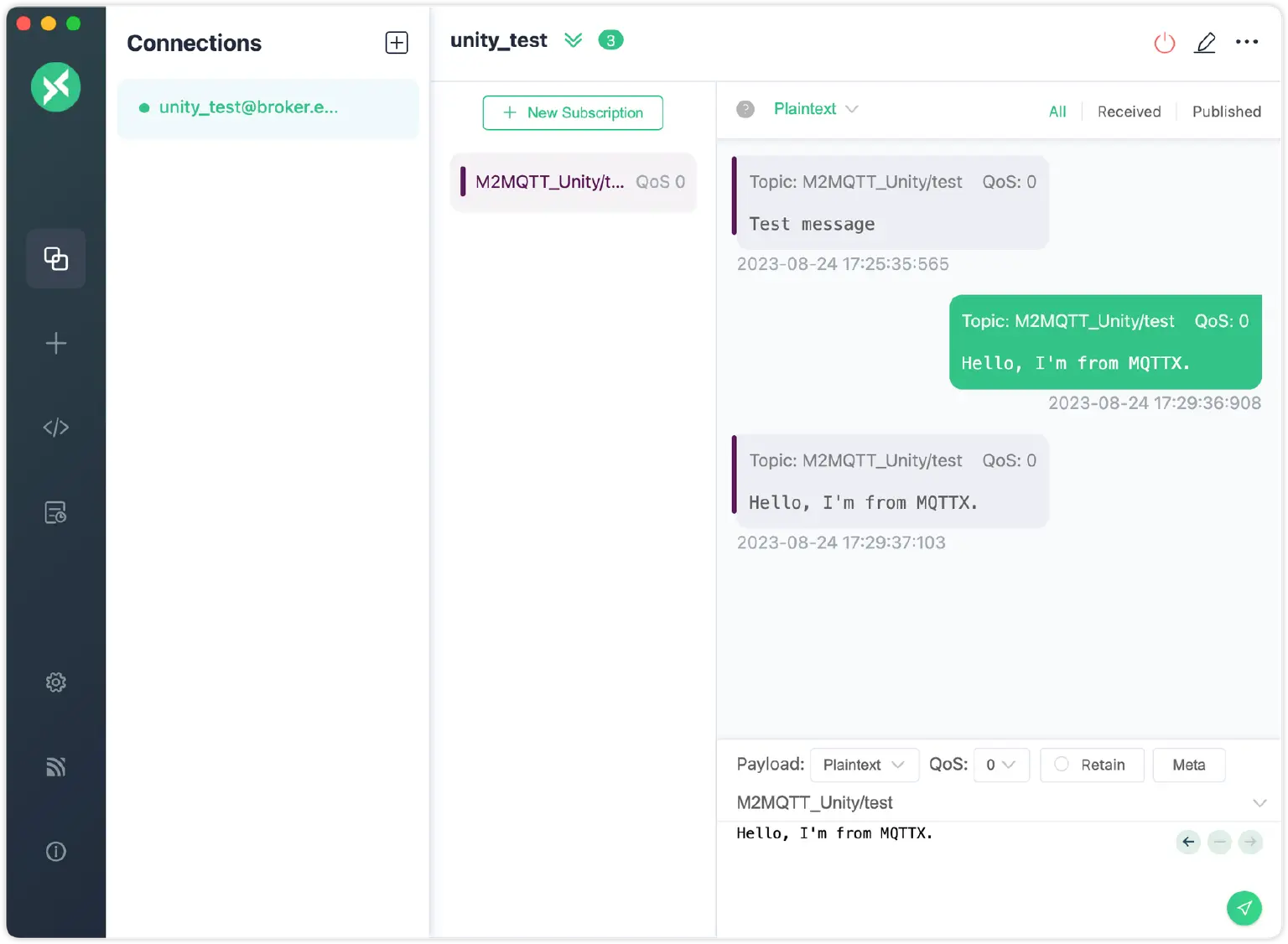
Task: Open the Plaintext message format dropdown
Action: tap(816, 109)
